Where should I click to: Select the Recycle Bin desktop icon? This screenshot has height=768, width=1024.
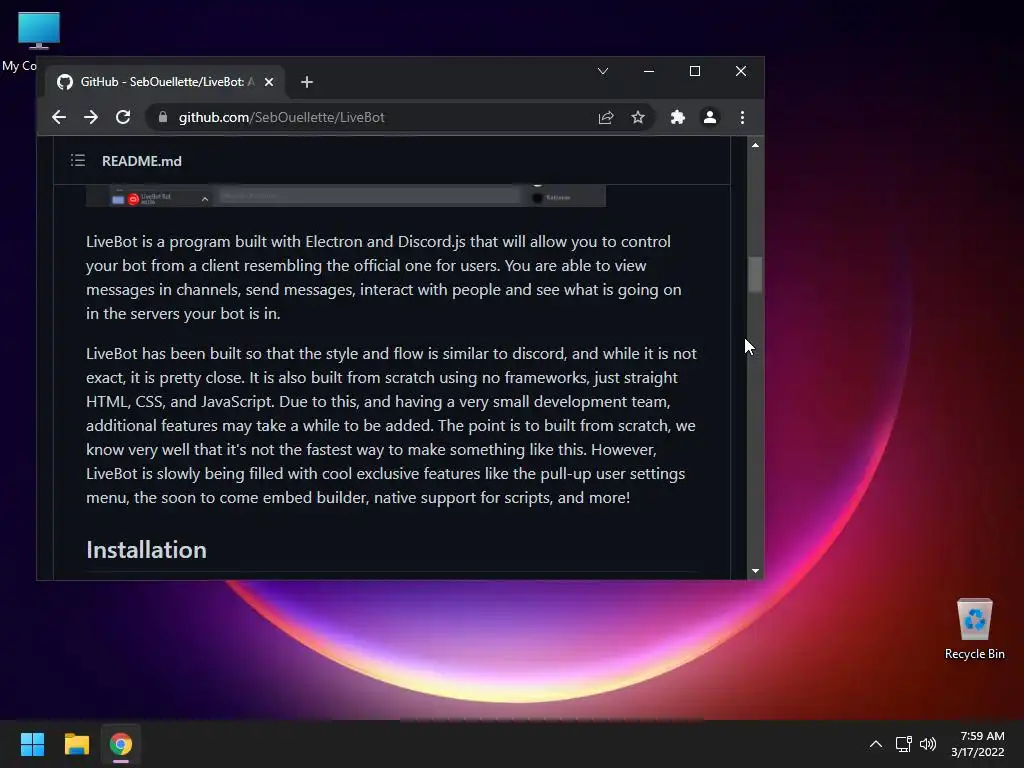(974, 628)
